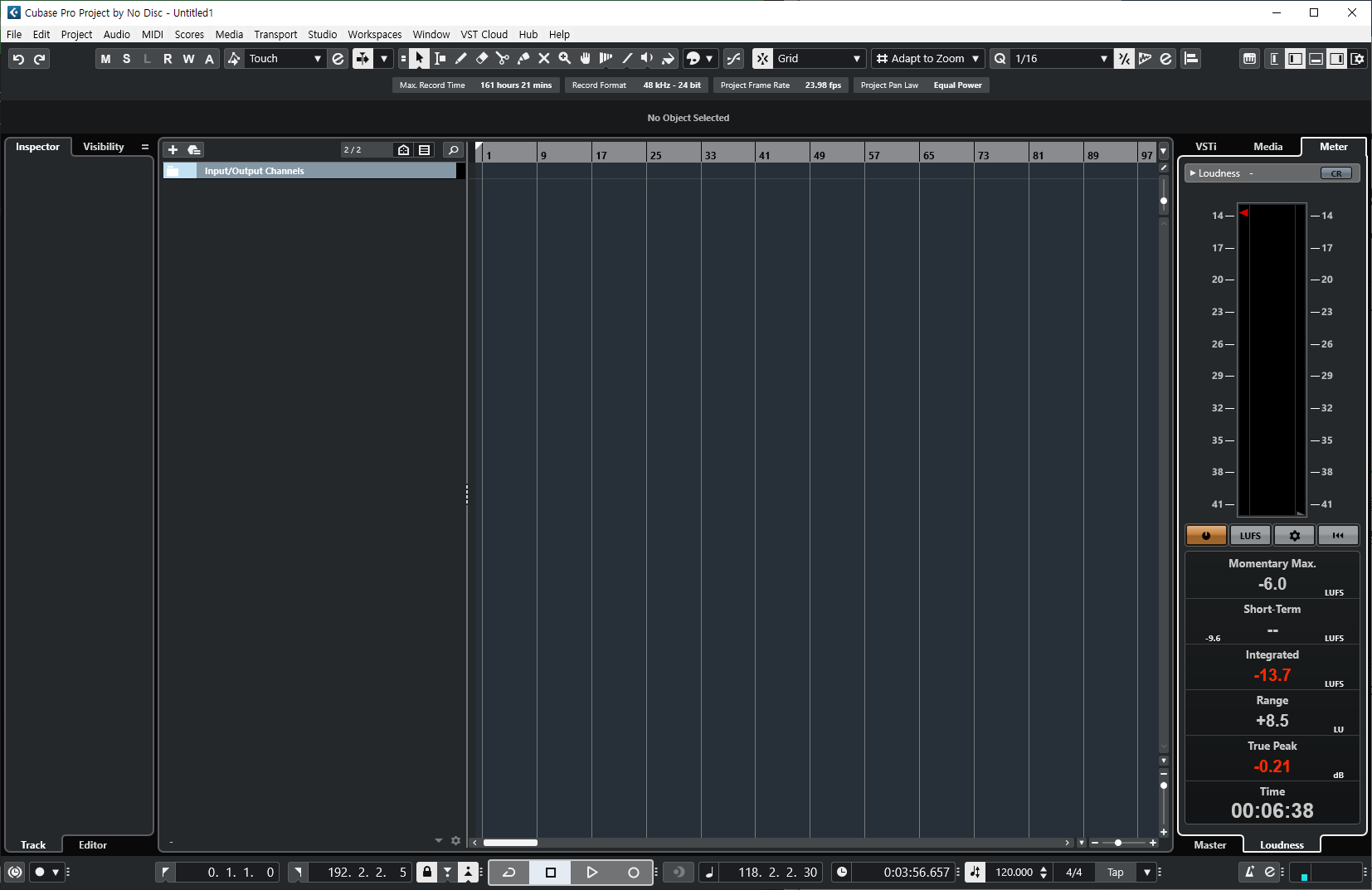Toggle tempo track button near 120.000
The image size is (1372, 890).
tap(975, 872)
